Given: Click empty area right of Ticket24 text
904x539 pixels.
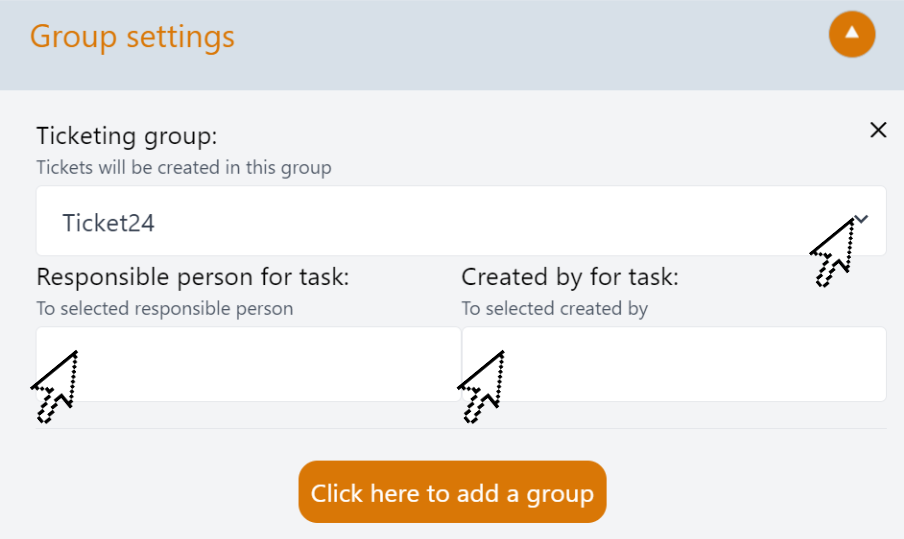Looking at the screenshot, I should [490, 222].
